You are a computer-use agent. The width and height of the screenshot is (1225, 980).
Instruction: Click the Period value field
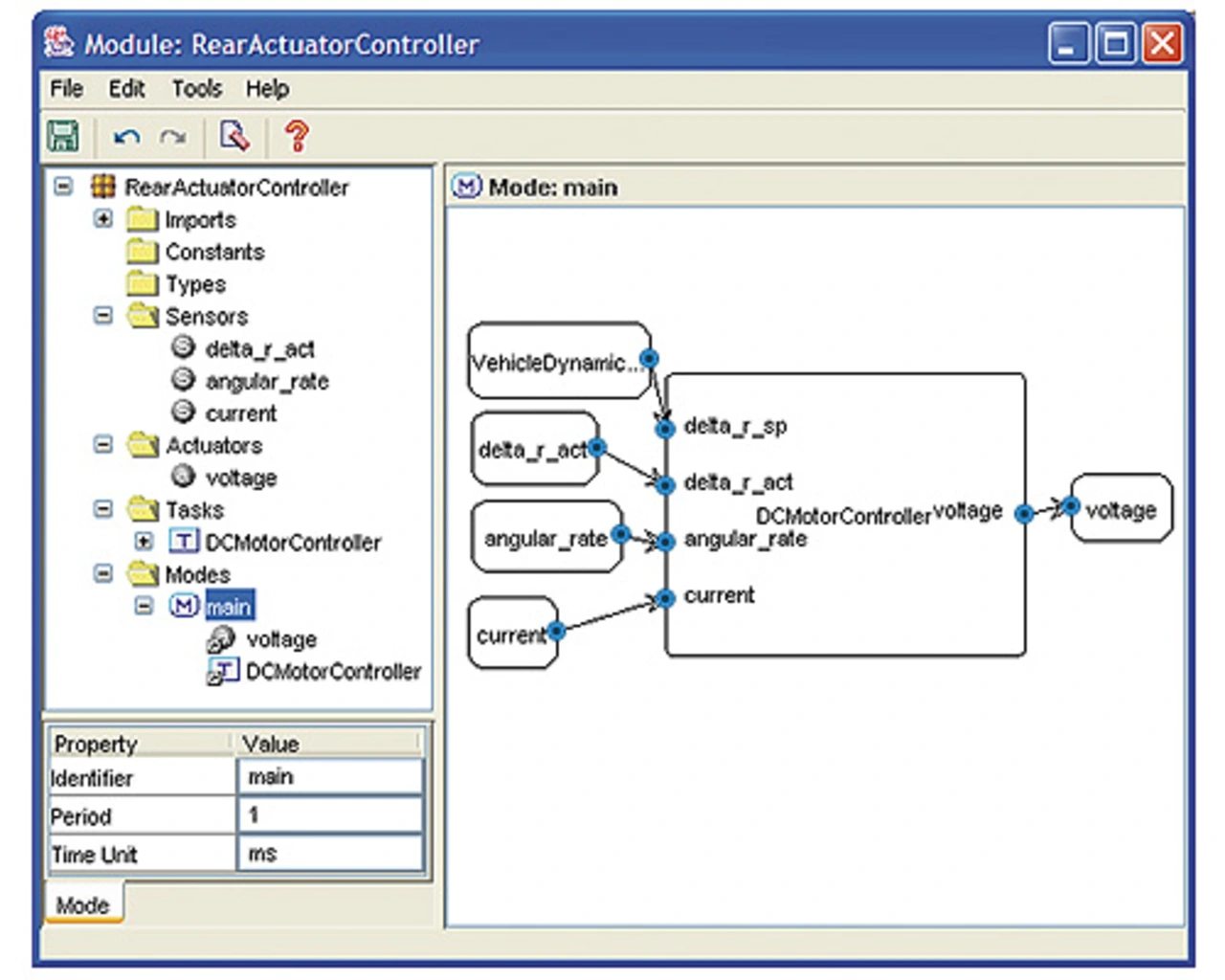tap(329, 815)
